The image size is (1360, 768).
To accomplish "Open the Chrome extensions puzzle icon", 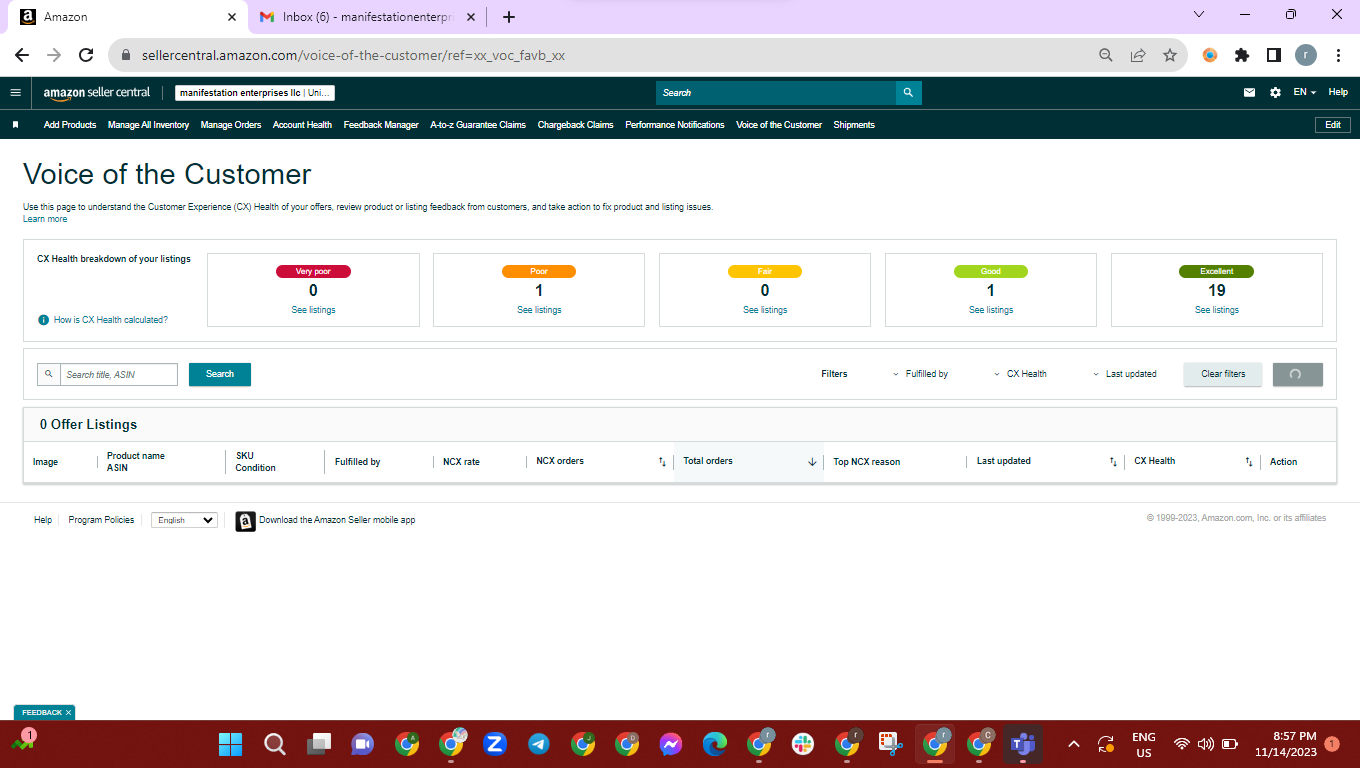I will (x=1242, y=56).
